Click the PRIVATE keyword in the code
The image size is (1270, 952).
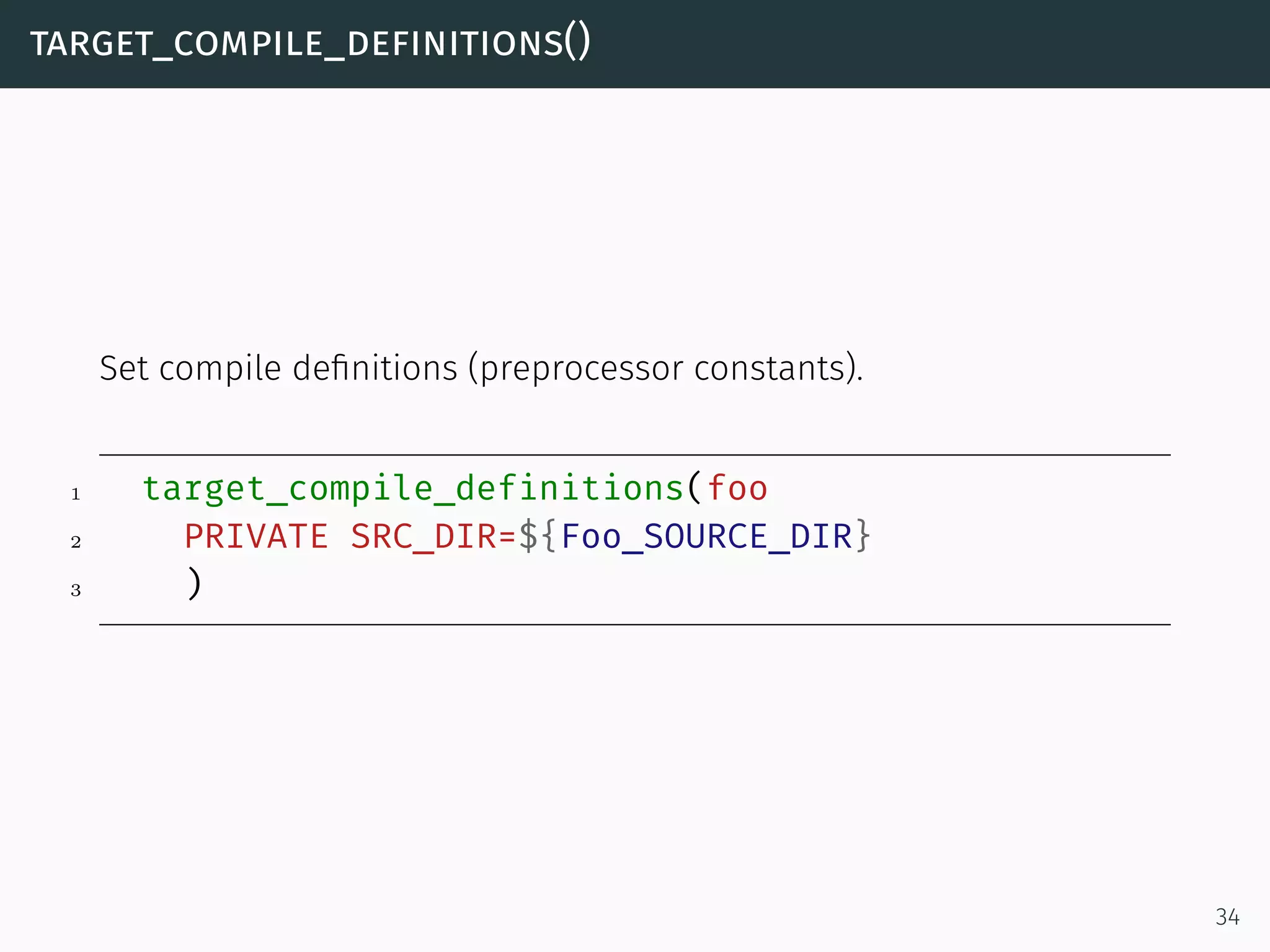(x=256, y=536)
